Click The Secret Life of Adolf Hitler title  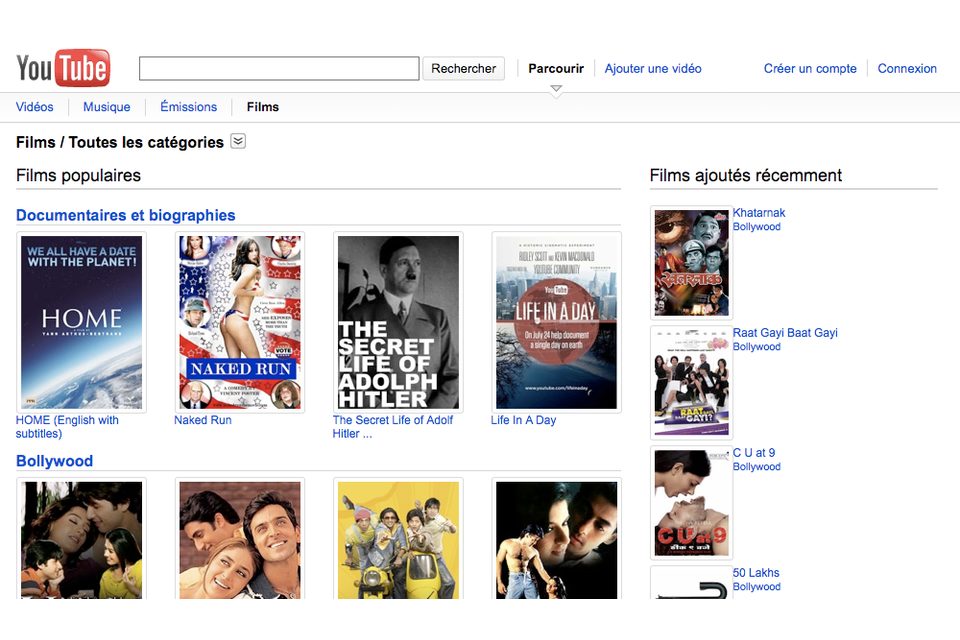click(x=393, y=427)
